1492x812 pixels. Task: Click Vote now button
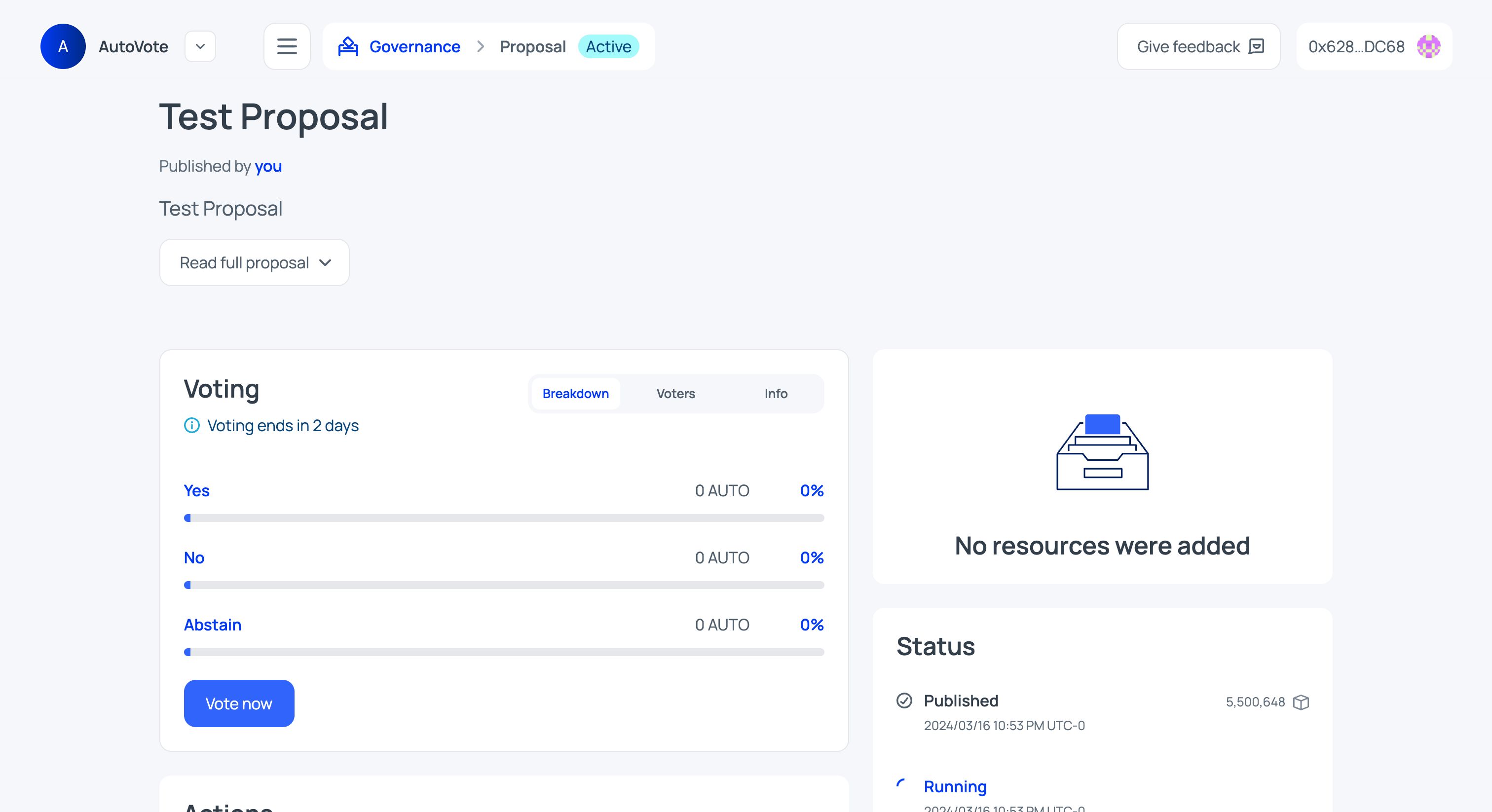239,703
